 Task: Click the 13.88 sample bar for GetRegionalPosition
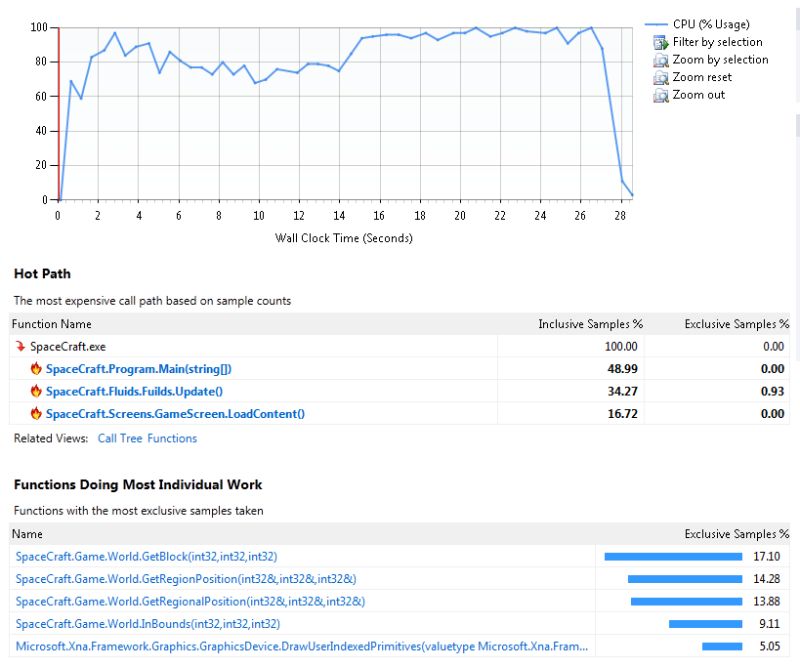[x=686, y=602]
